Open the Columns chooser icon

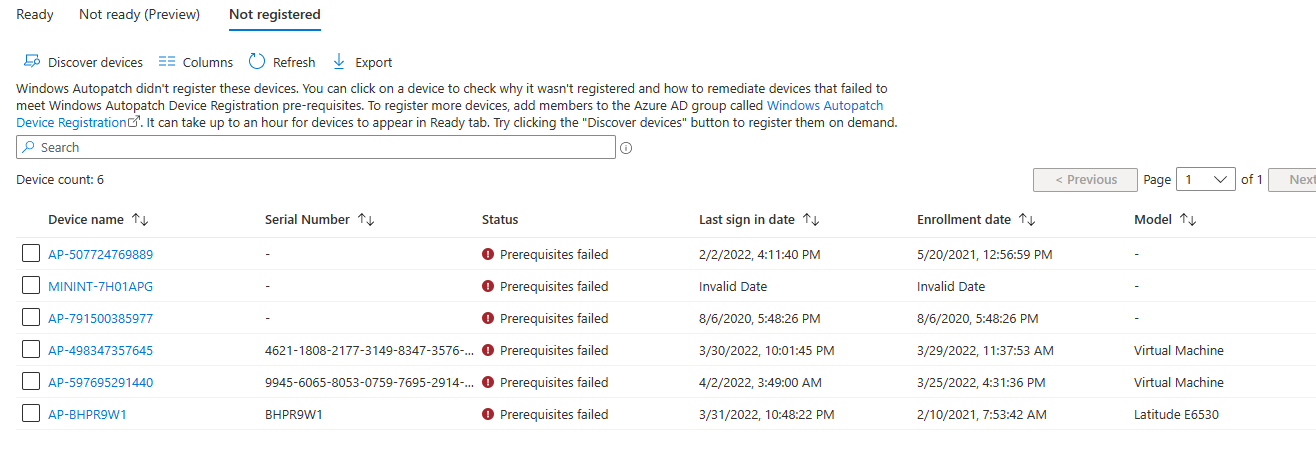(x=167, y=62)
